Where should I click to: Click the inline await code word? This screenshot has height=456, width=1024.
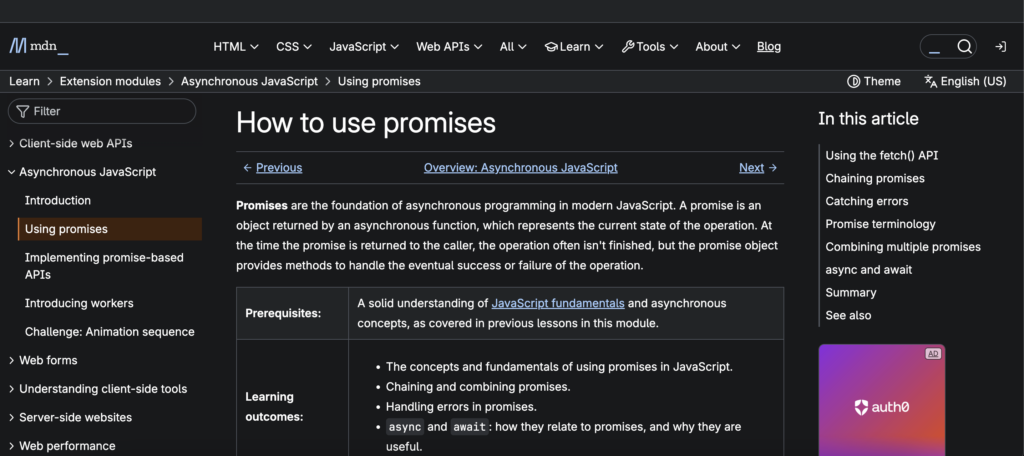pos(470,427)
